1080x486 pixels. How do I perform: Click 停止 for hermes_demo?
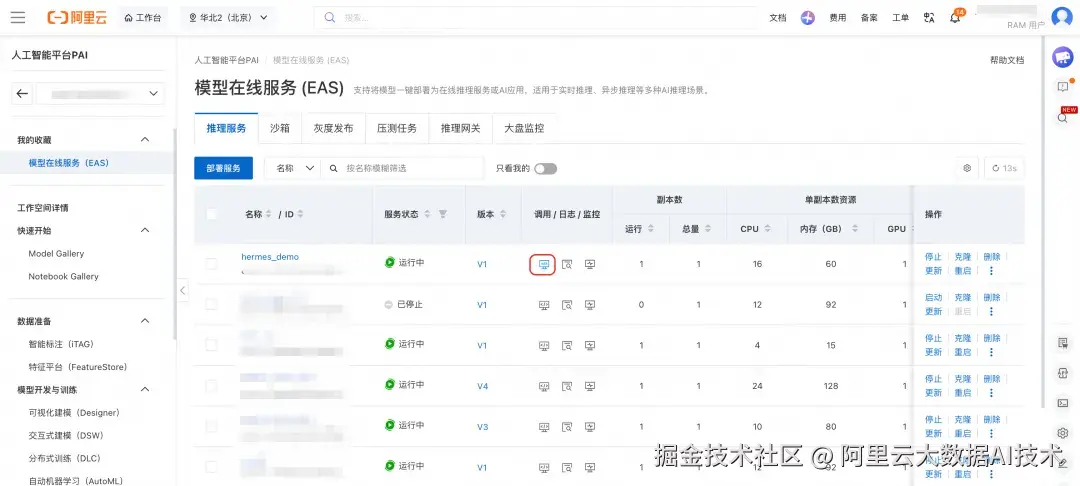point(933,257)
